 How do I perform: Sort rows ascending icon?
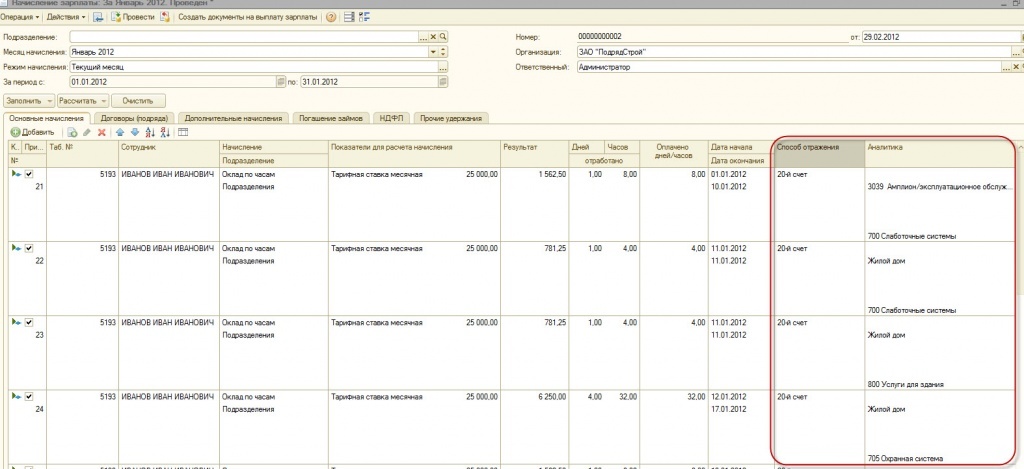[x=150, y=133]
